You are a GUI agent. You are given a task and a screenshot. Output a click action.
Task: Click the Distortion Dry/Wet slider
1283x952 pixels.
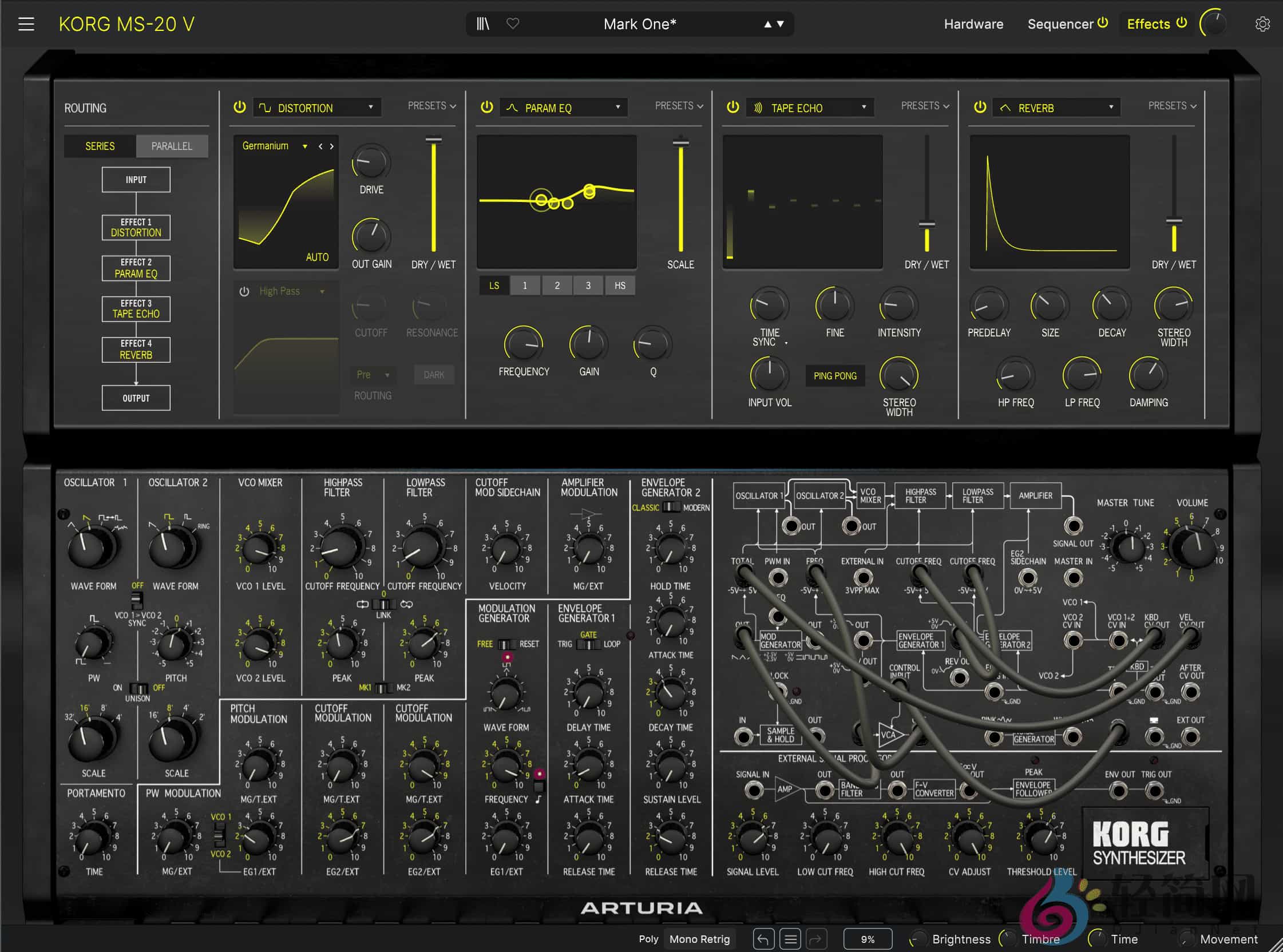click(x=433, y=196)
